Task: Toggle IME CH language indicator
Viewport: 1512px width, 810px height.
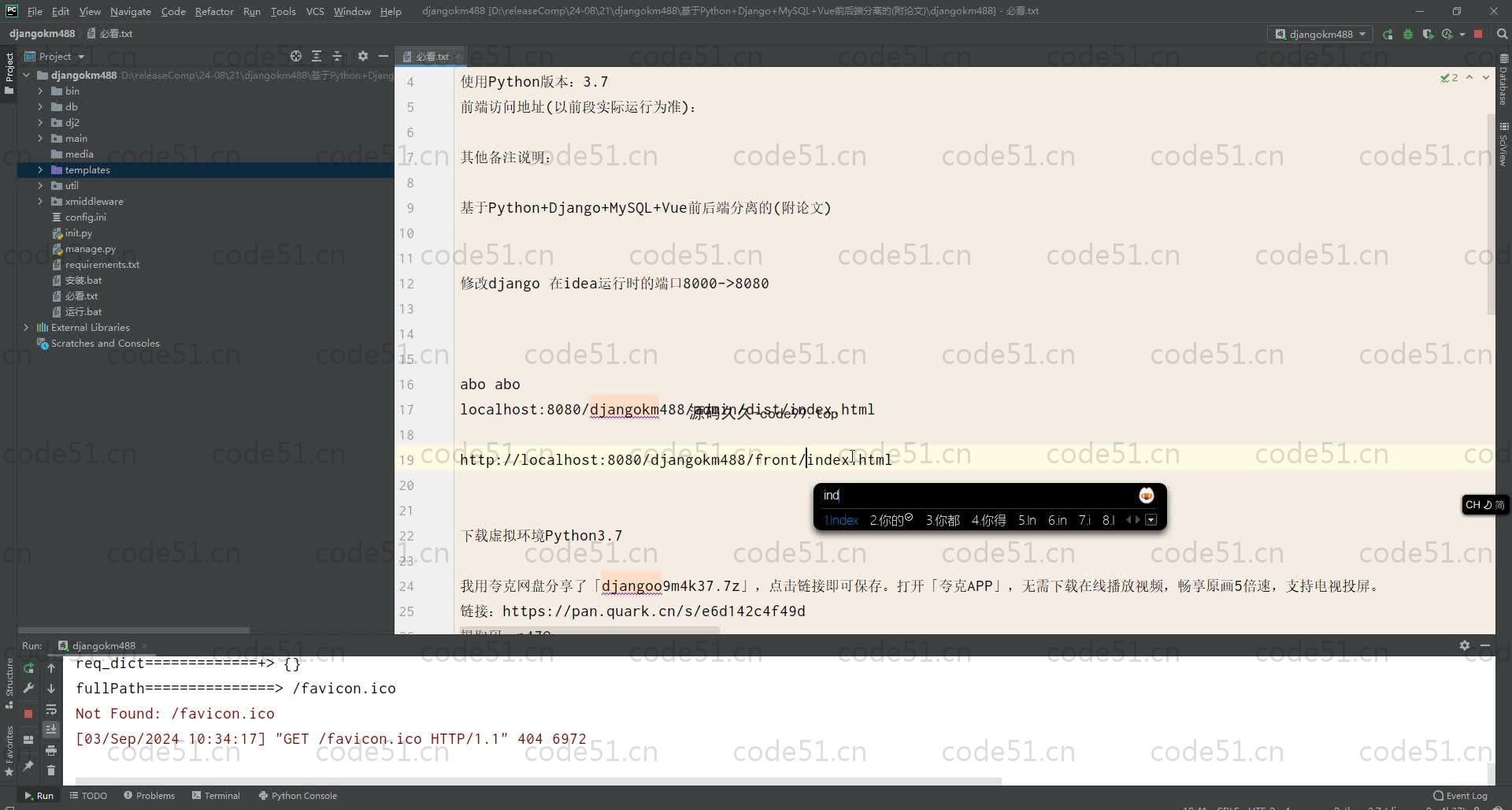Action: tap(1484, 504)
